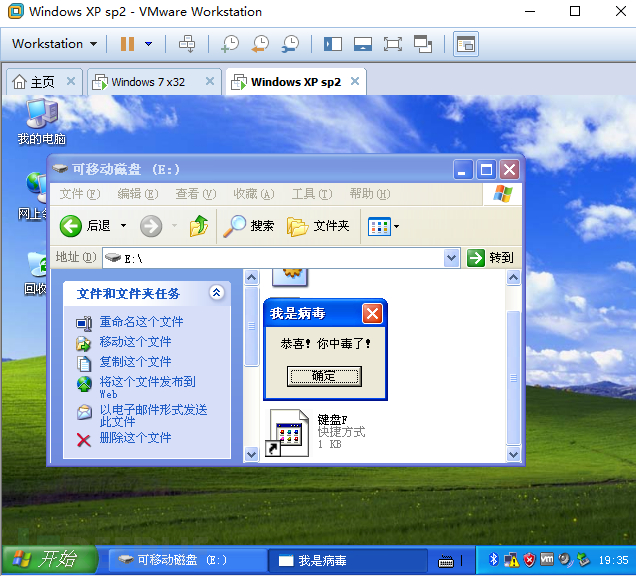Minimize the 可移动磁盘 (E:) window
Screen dimensions: 636x577
click(x=463, y=169)
